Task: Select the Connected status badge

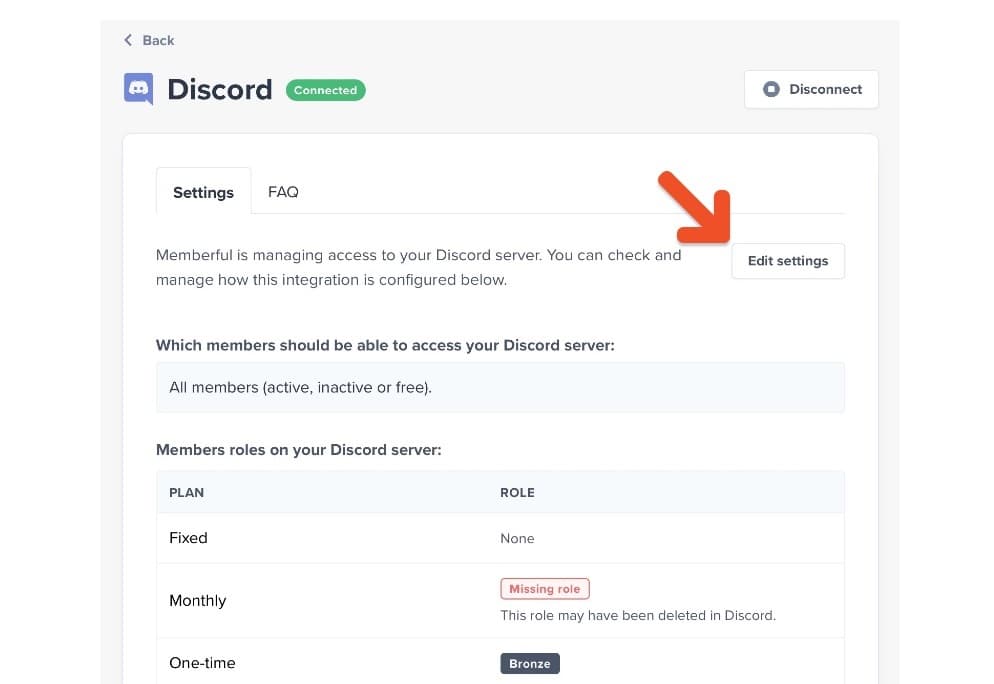Action: tap(325, 89)
